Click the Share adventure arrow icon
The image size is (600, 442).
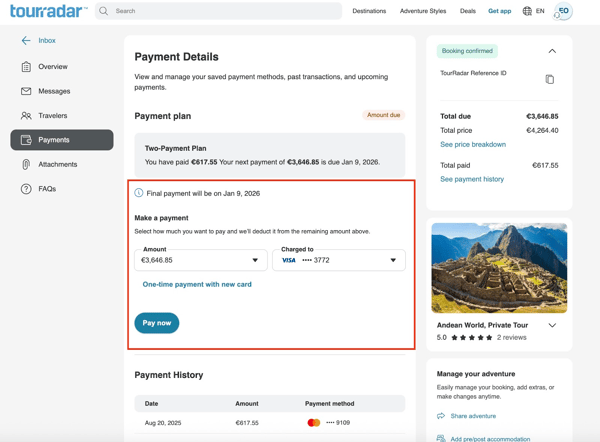(x=441, y=416)
